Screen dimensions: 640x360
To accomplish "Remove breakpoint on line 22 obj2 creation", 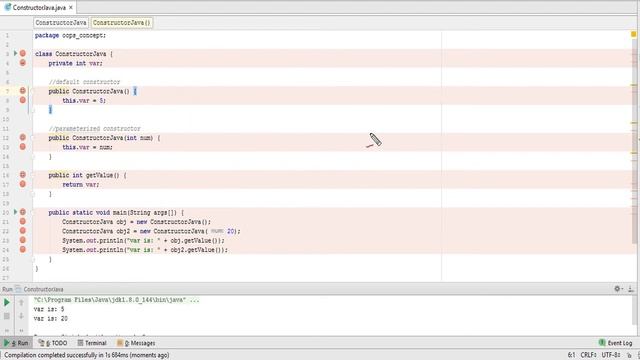I will (x=23, y=231).
